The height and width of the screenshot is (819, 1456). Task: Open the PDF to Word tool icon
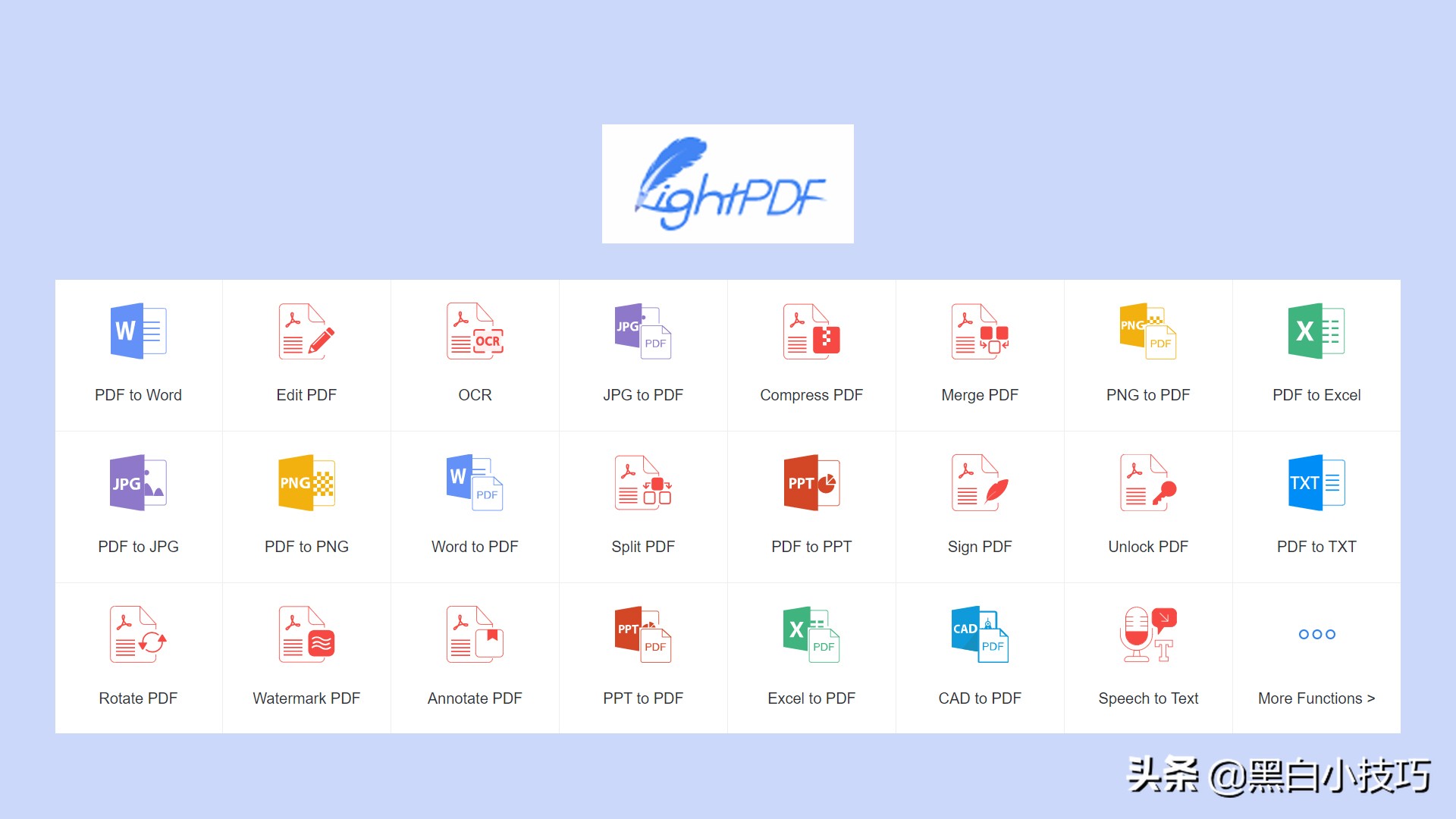138,331
